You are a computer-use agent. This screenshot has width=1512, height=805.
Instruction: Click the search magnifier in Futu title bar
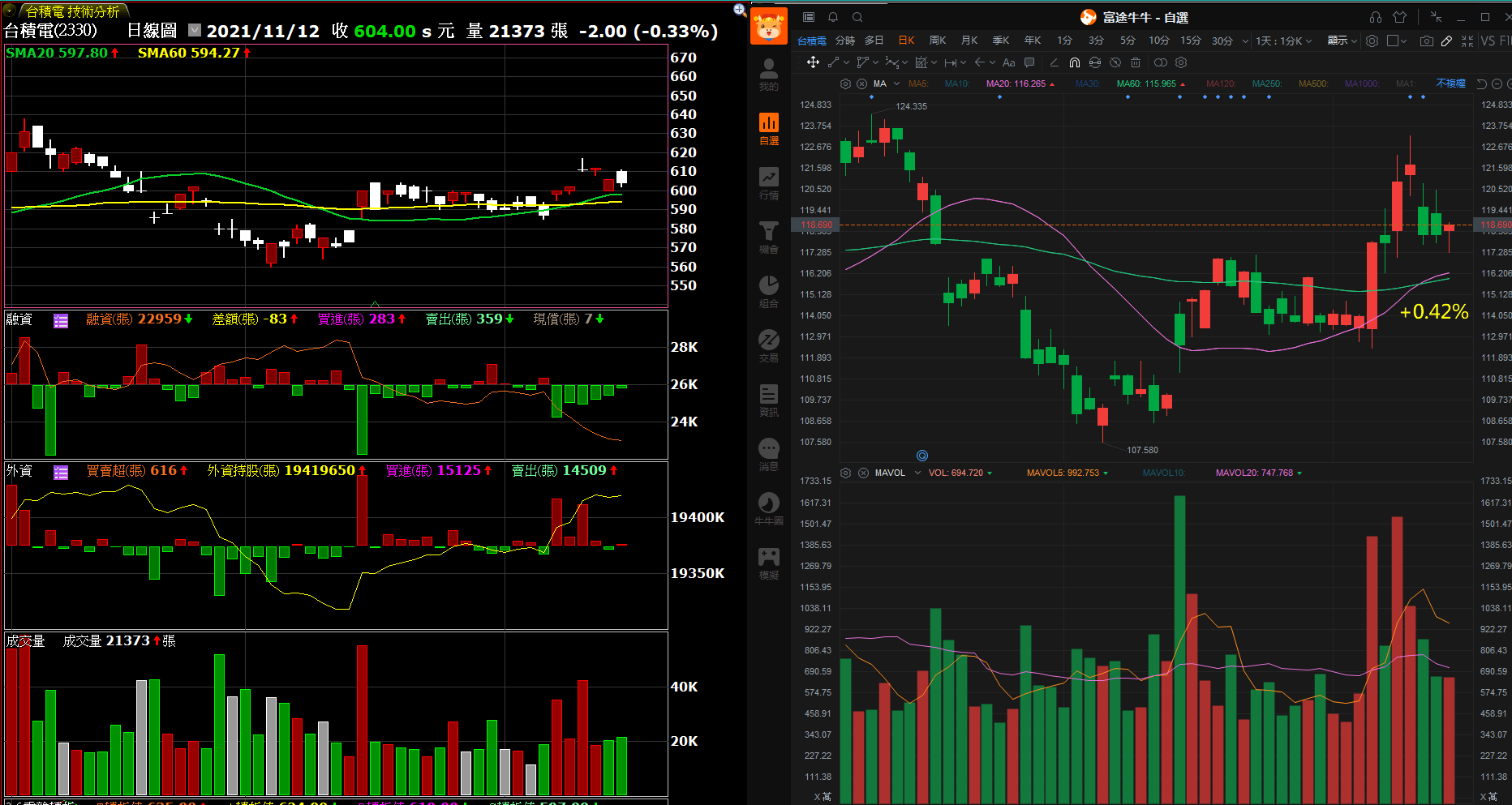tap(857, 17)
